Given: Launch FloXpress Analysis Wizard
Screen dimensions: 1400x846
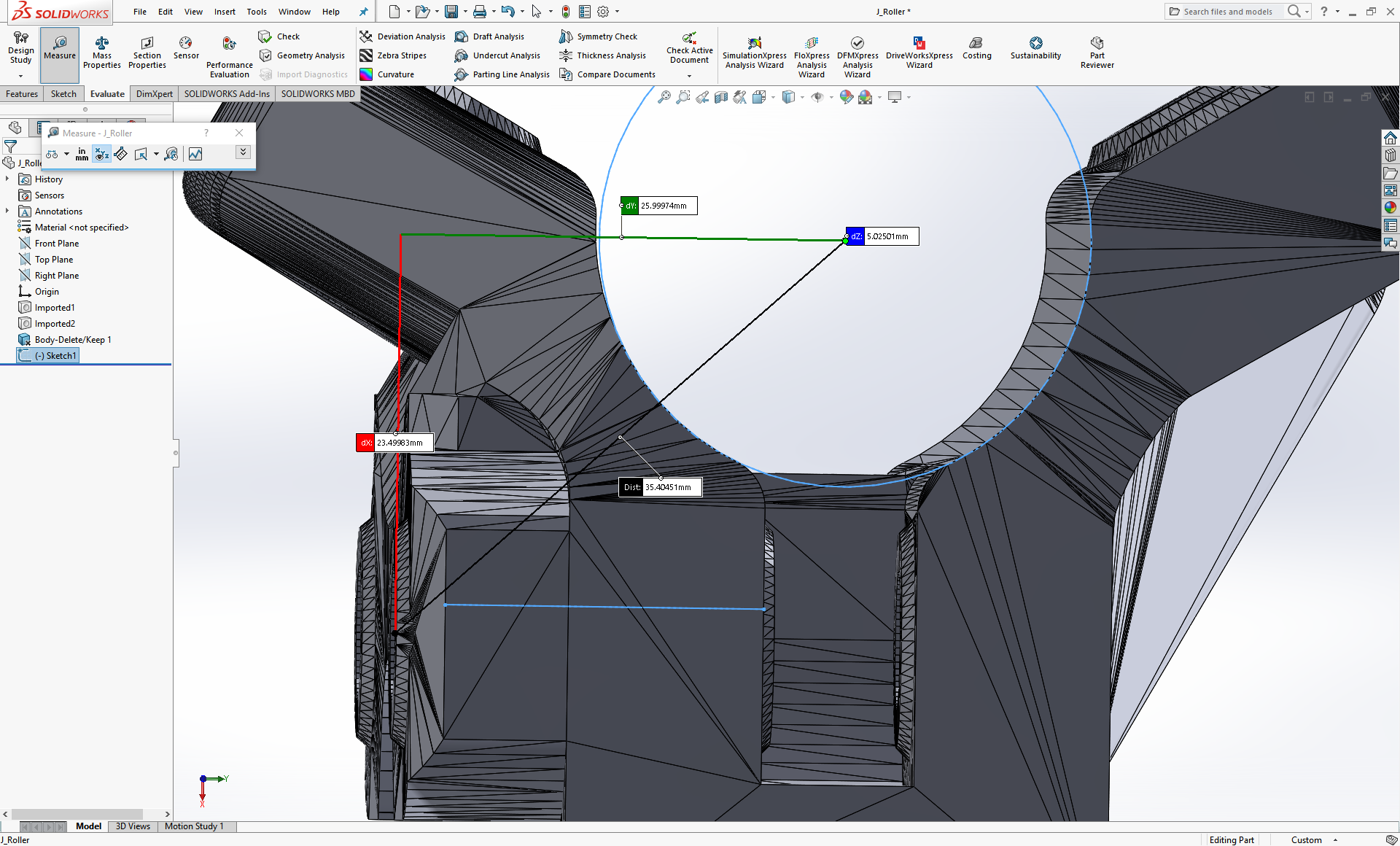Looking at the screenshot, I should tap(812, 58).
